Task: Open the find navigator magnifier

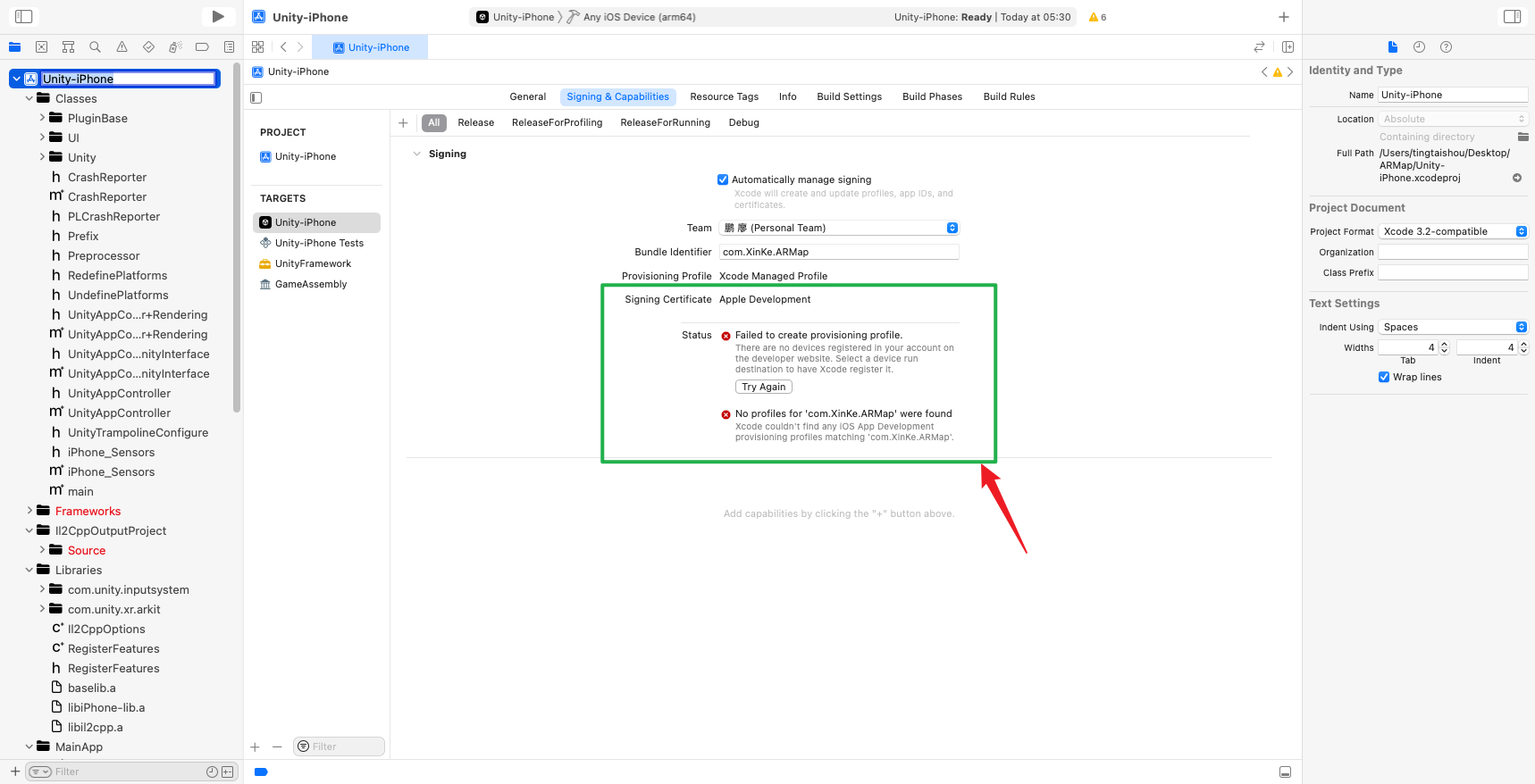Action: tap(95, 46)
